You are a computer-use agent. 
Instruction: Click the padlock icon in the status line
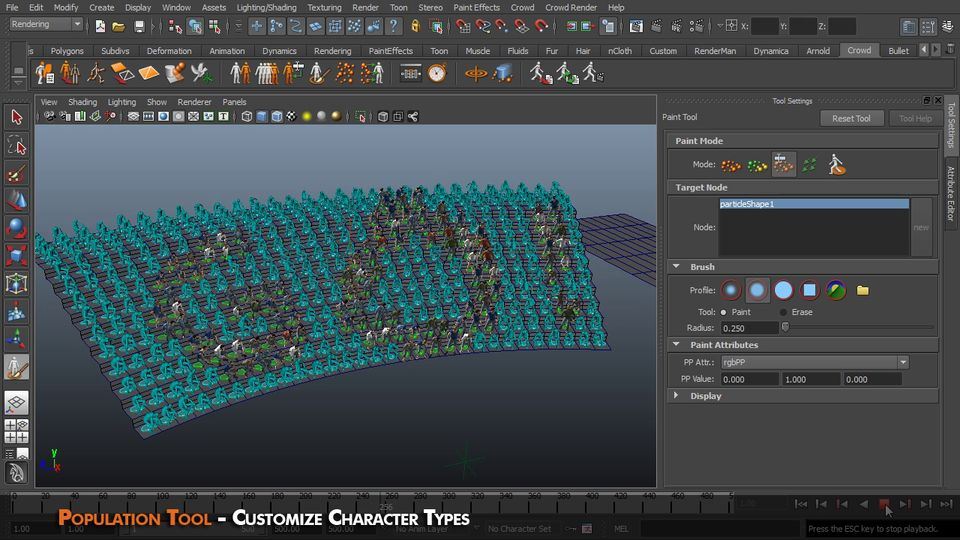[415, 25]
